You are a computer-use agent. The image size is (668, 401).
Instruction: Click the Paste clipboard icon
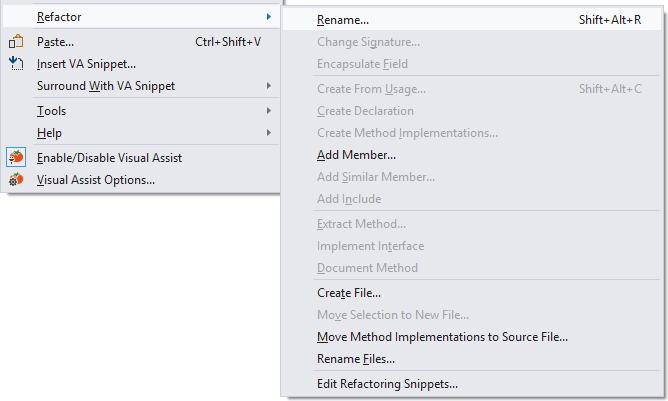(16, 42)
